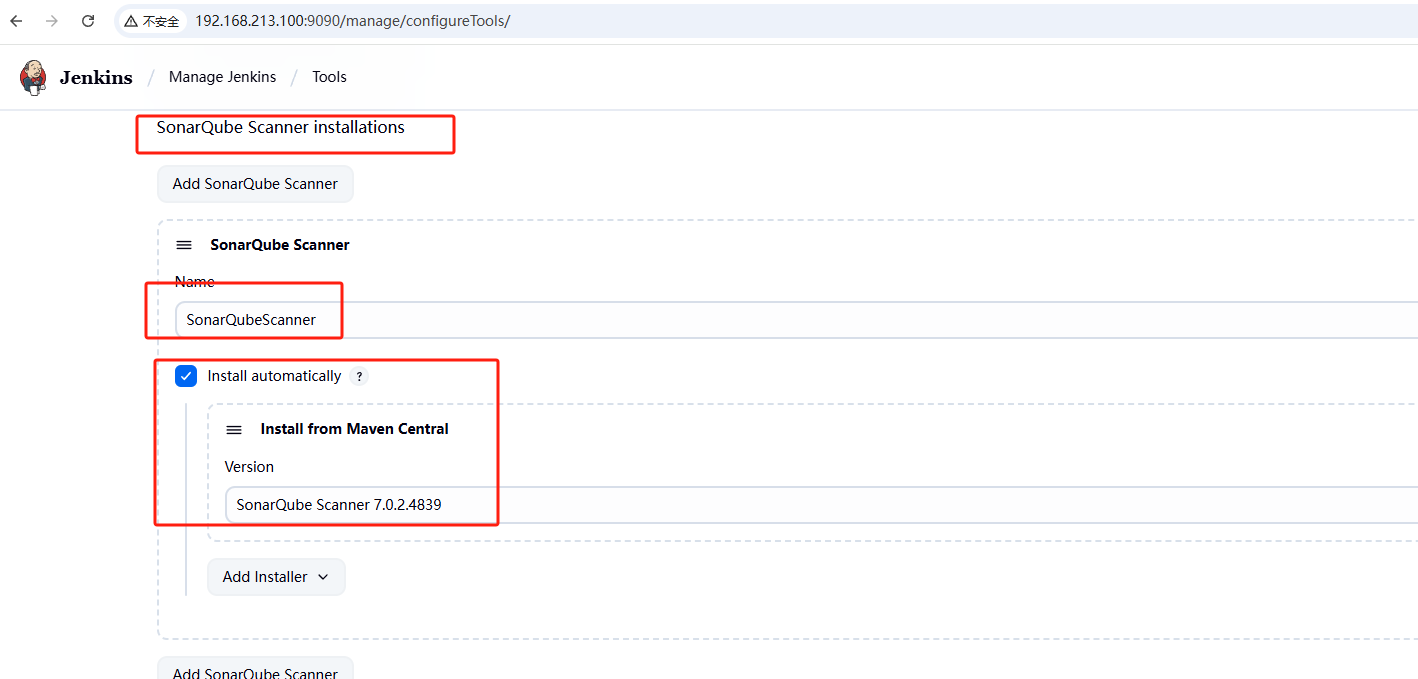Click the SonarQube Scanner installations heading
The height and width of the screenshot is (679, 1418).
pyautogui.click(x=281, y=127)
